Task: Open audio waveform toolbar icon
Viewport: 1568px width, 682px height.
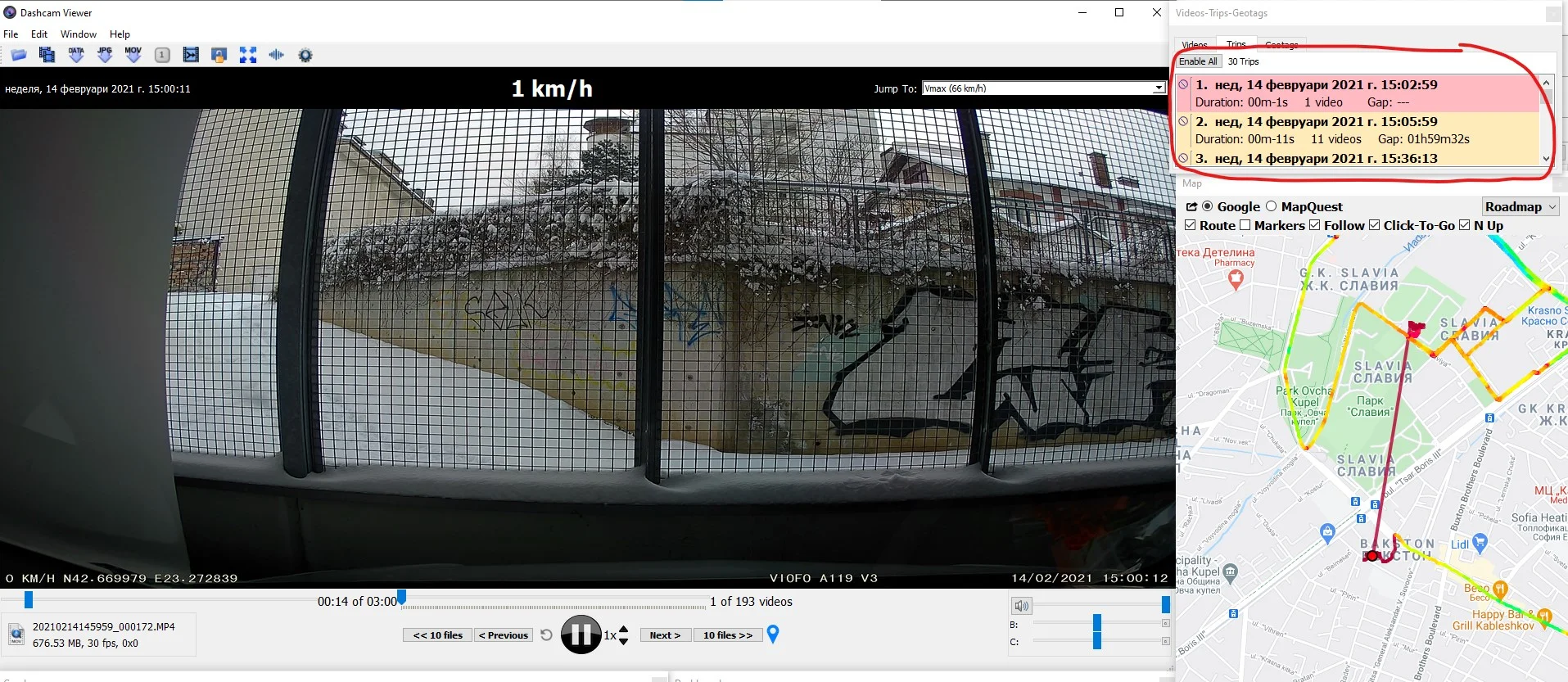Action: point(277,55)
